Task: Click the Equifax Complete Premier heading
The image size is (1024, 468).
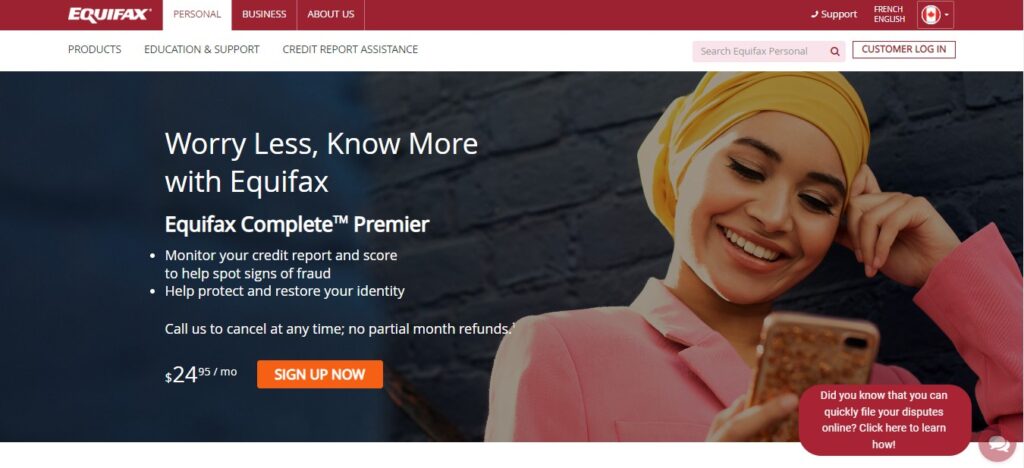Action: click(x=297, y=225)
